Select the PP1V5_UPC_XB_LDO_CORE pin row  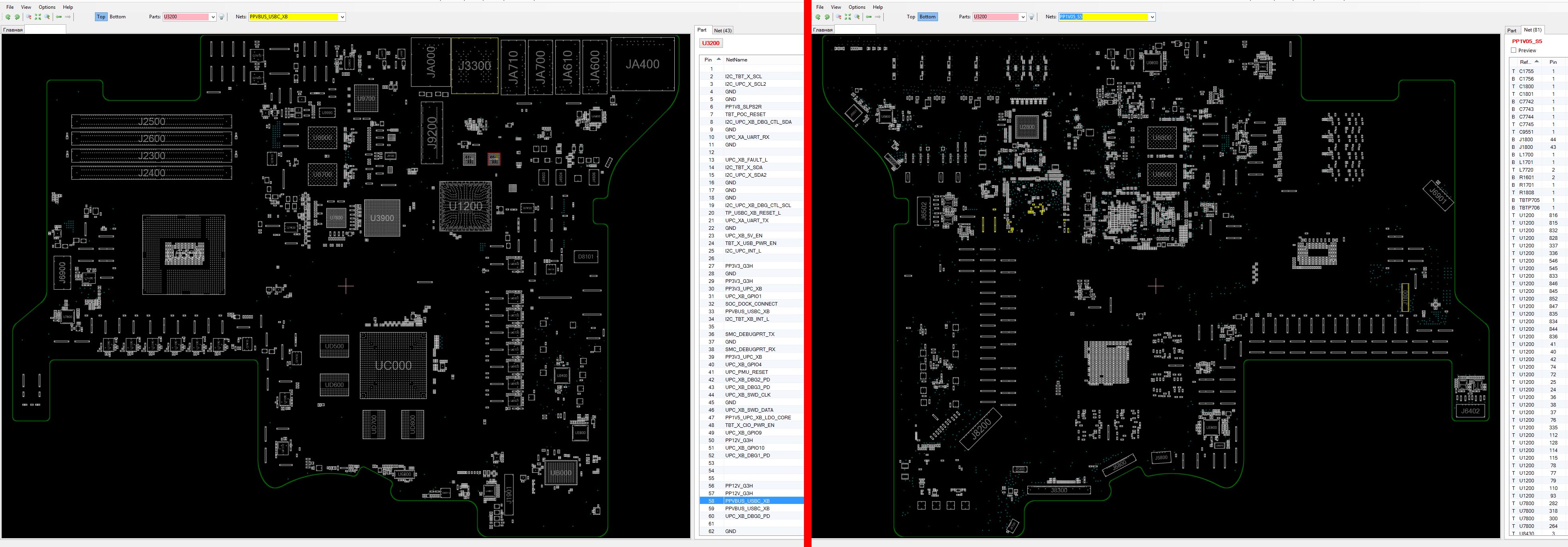point(752,417)
